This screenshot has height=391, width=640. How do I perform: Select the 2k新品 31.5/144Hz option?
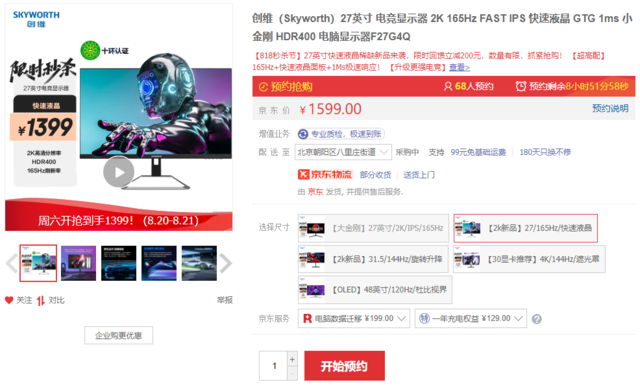pyautogui.click(x=373, y=259)
